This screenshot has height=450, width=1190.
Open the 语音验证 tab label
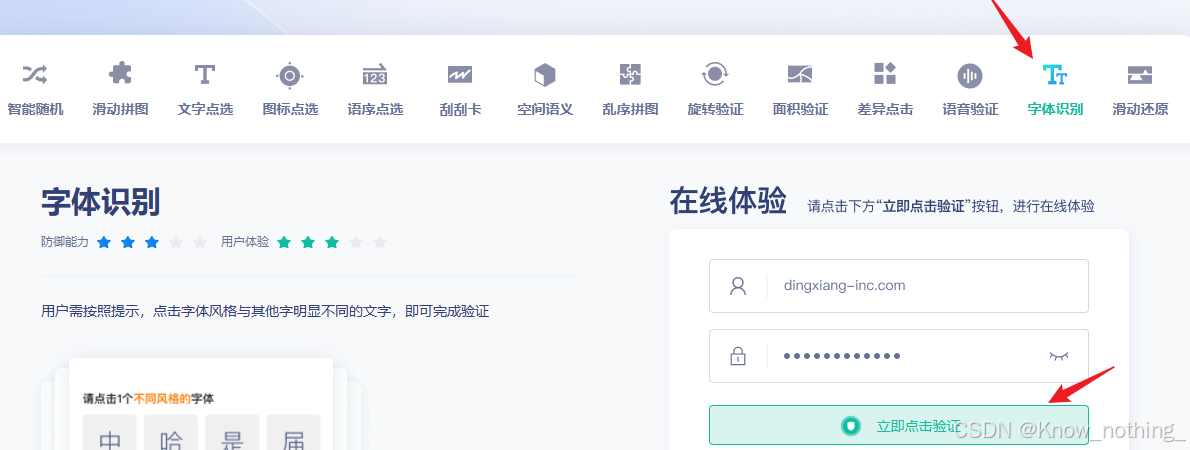(x=970, y=109)
